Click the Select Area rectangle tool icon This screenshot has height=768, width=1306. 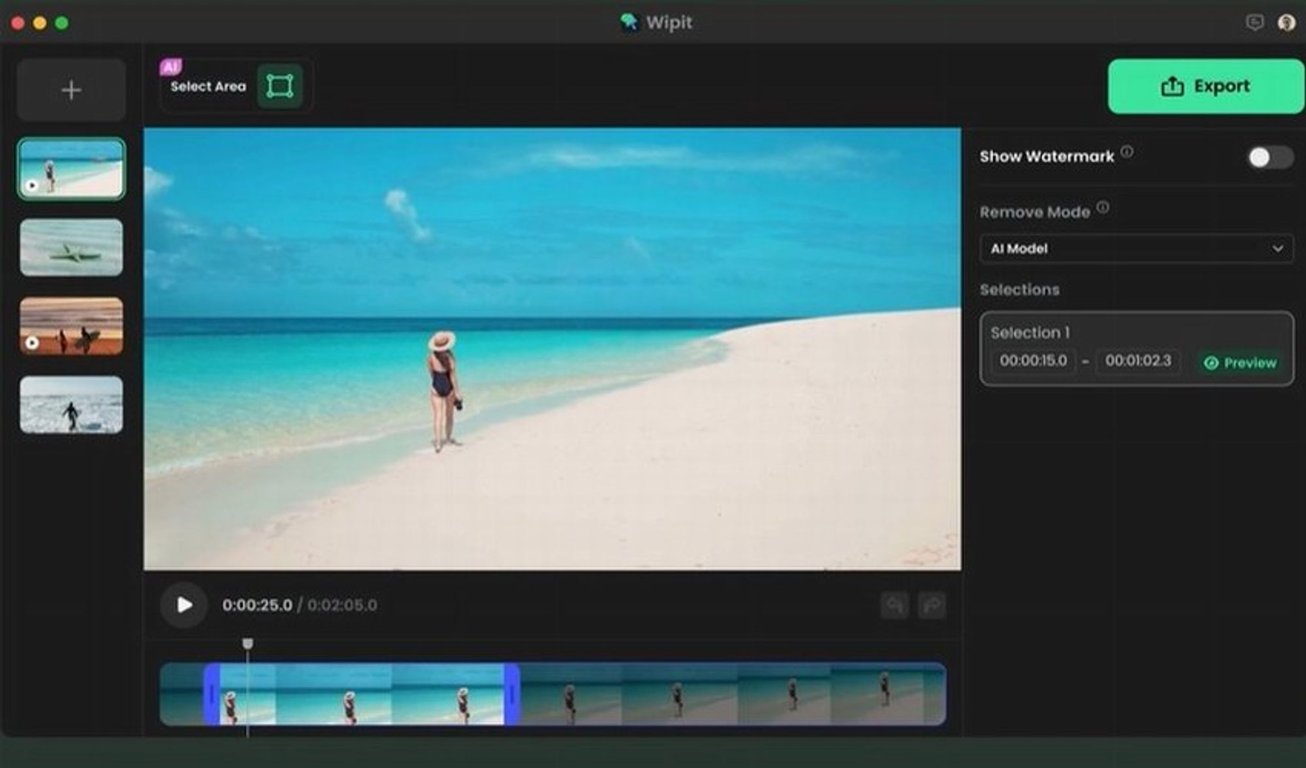coord(280,86)
